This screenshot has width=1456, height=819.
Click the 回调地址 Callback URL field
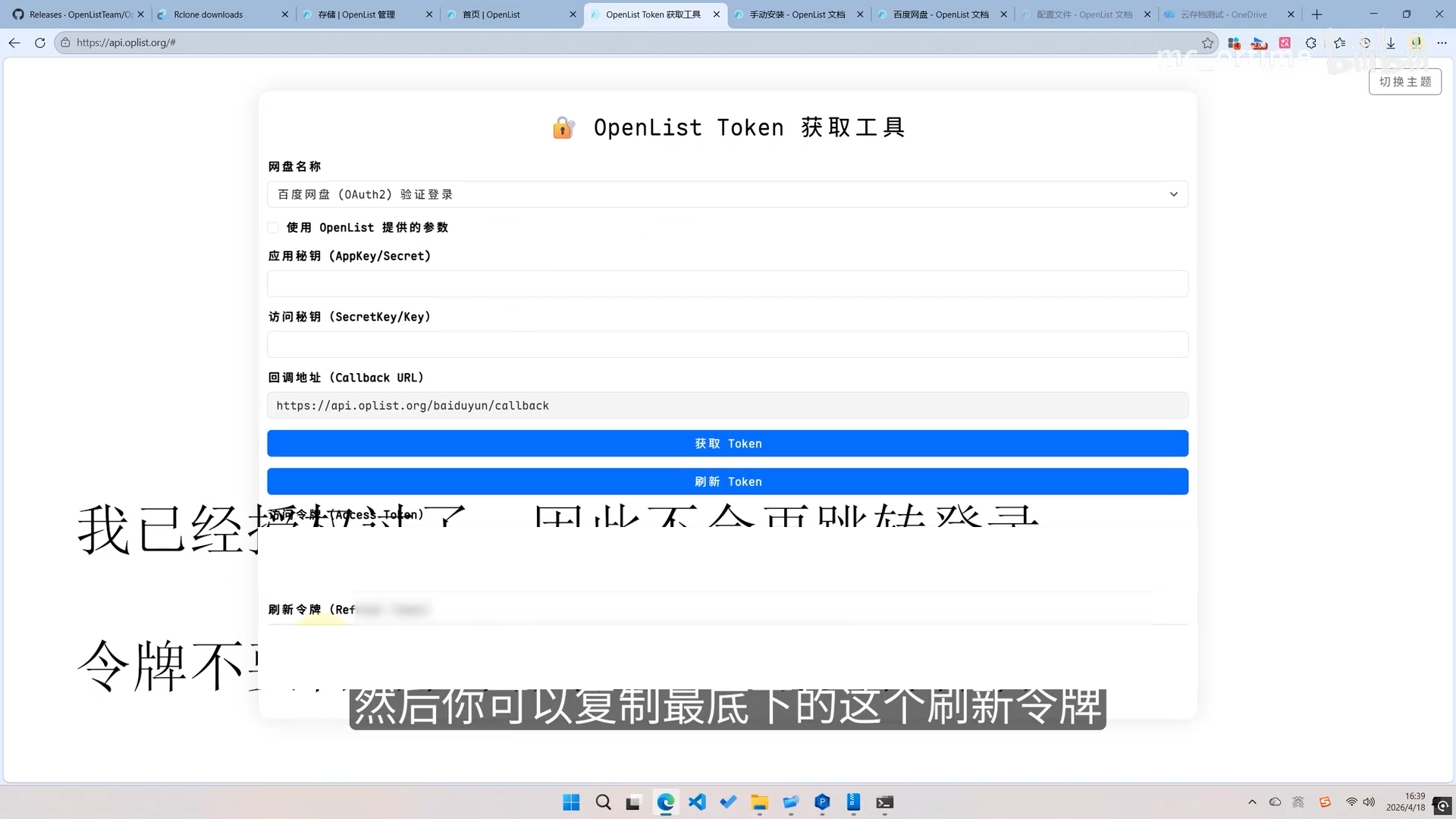(727, 405)
